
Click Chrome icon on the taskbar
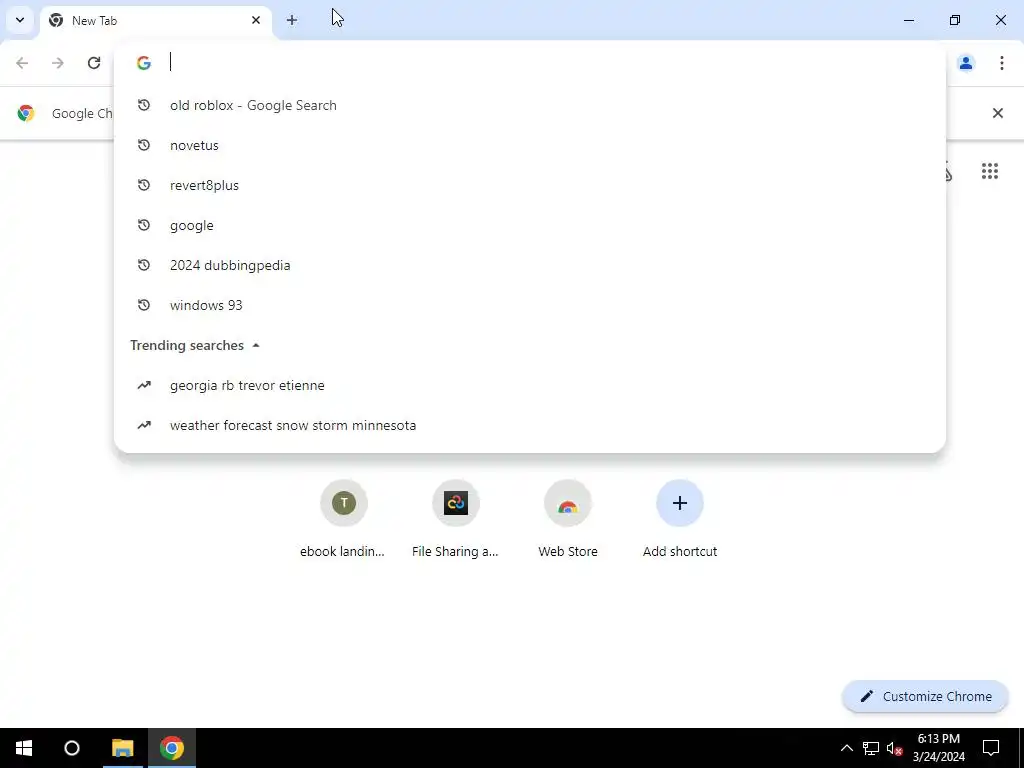coord(172,748)
